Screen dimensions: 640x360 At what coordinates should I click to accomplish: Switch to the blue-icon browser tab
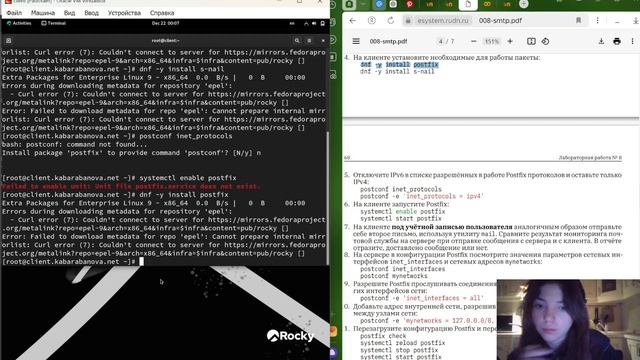pos(379,4)
